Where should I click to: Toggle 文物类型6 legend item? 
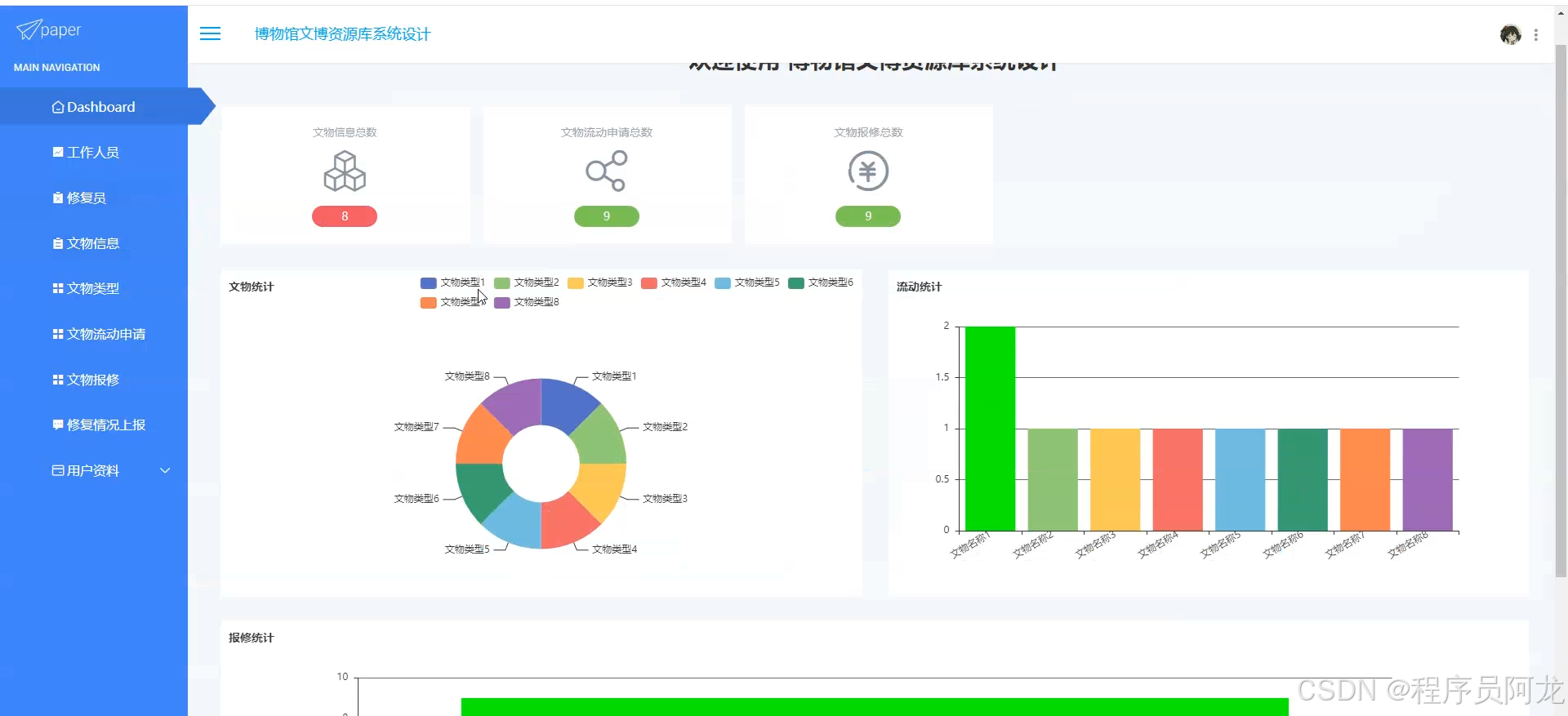tap(821, 282)
